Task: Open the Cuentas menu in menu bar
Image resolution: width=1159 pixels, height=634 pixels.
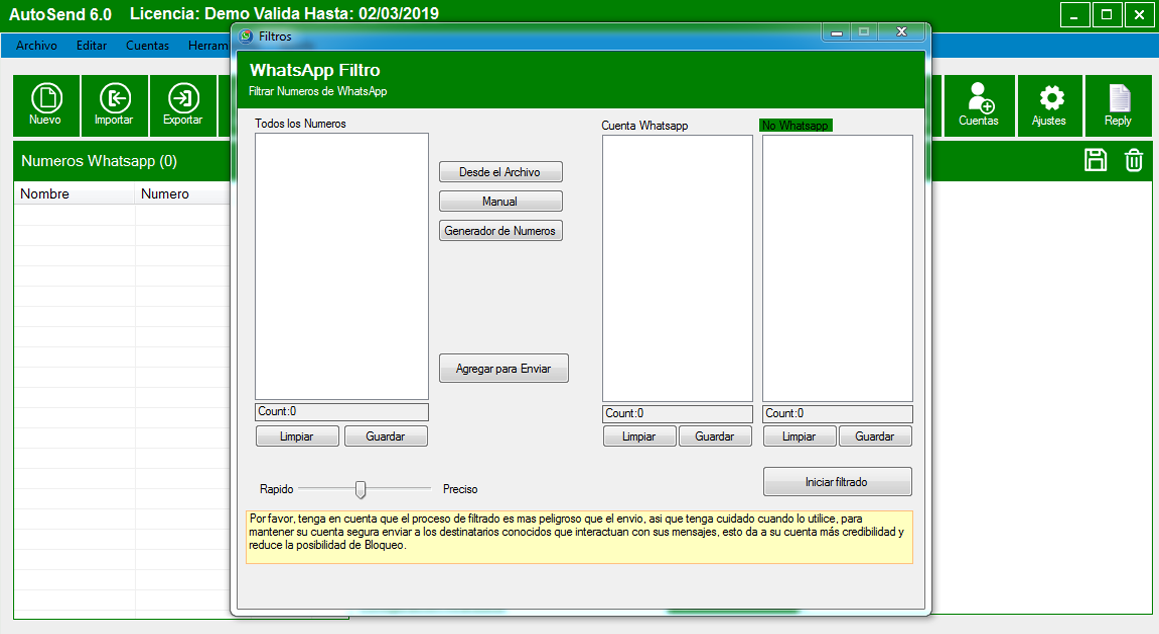Action: click(147, 46)
